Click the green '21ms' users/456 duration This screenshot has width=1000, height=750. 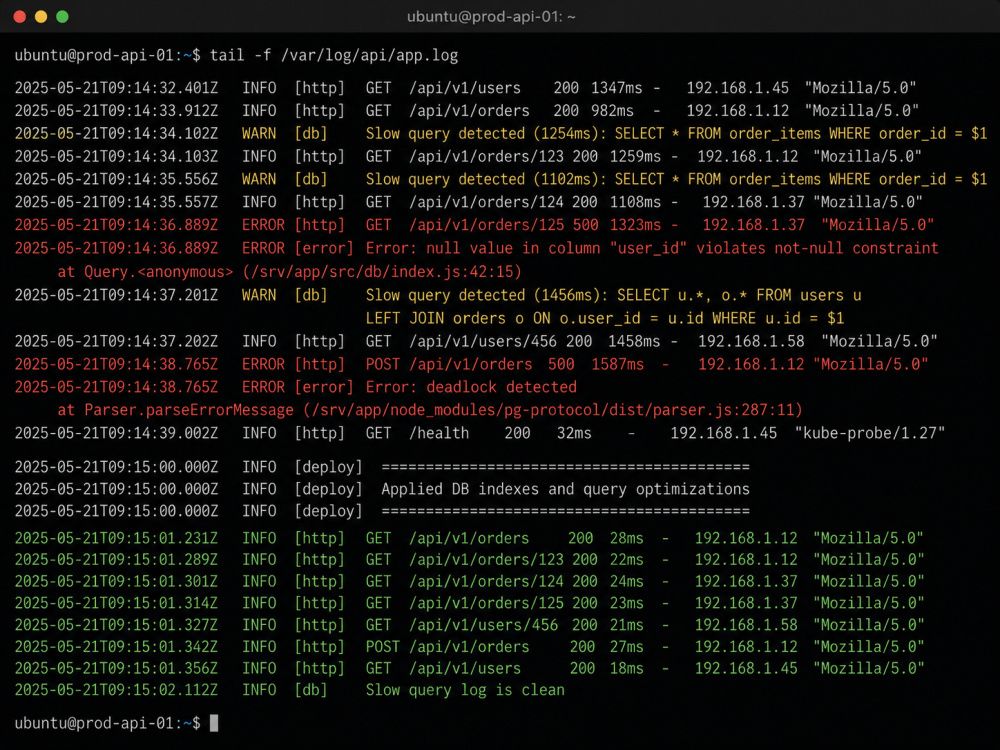(626, 625)
